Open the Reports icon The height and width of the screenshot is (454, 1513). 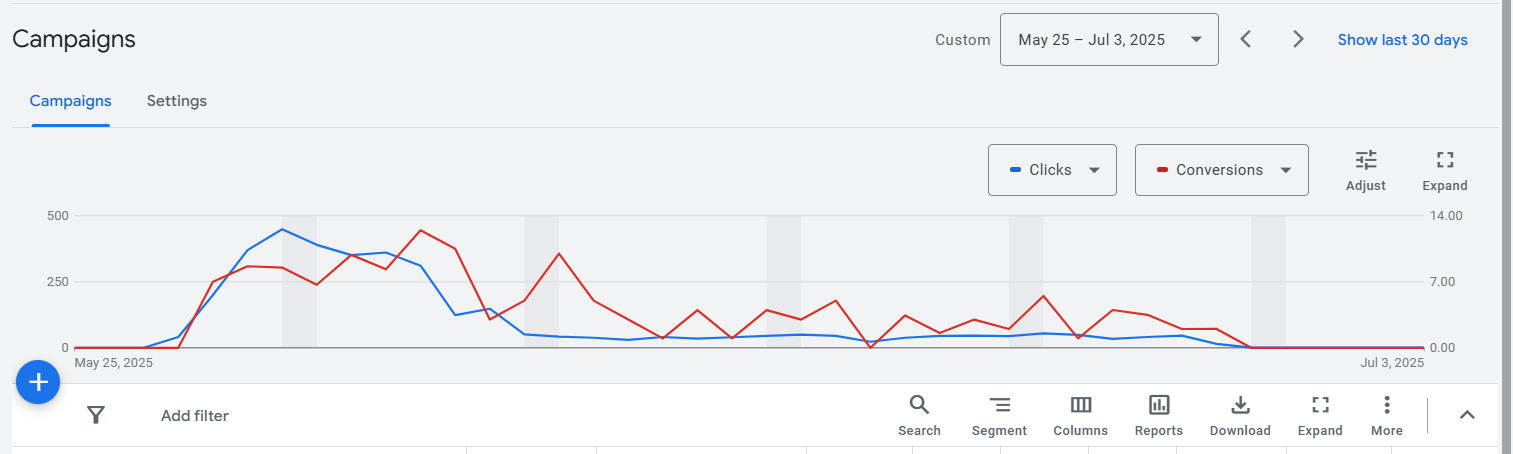(x=1158, y=415)
